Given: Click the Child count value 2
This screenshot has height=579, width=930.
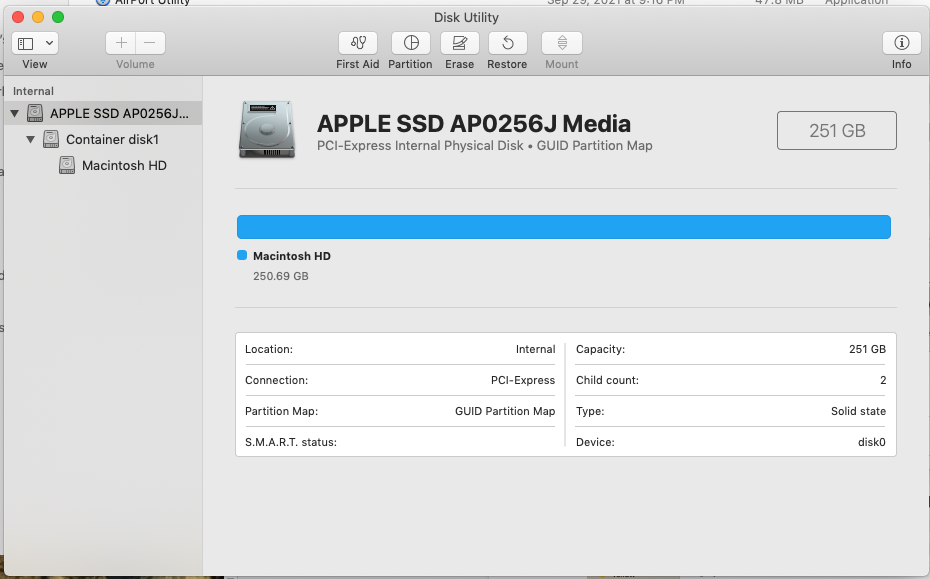Looking at the screenshot, I should [x=883, y=380].
